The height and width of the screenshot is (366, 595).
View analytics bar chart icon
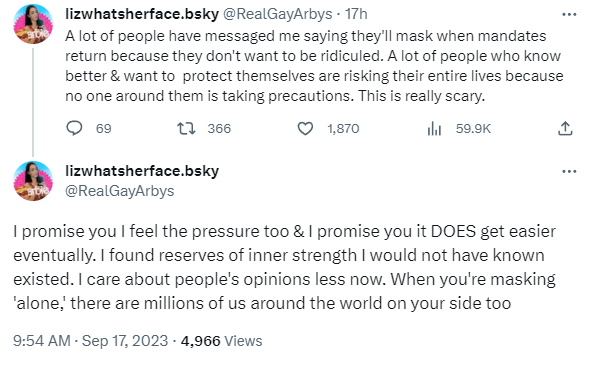click(434, 129)
